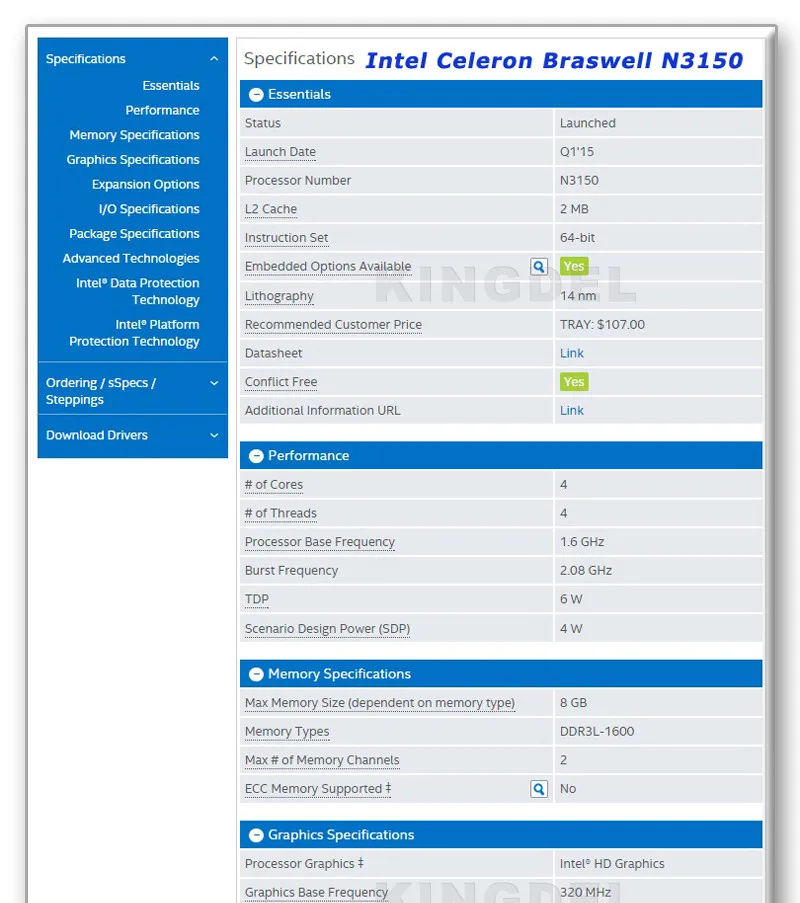Toggle the Yes badge for Conflict Free
This screenshot has height=903, width=800.
[573, 381]
